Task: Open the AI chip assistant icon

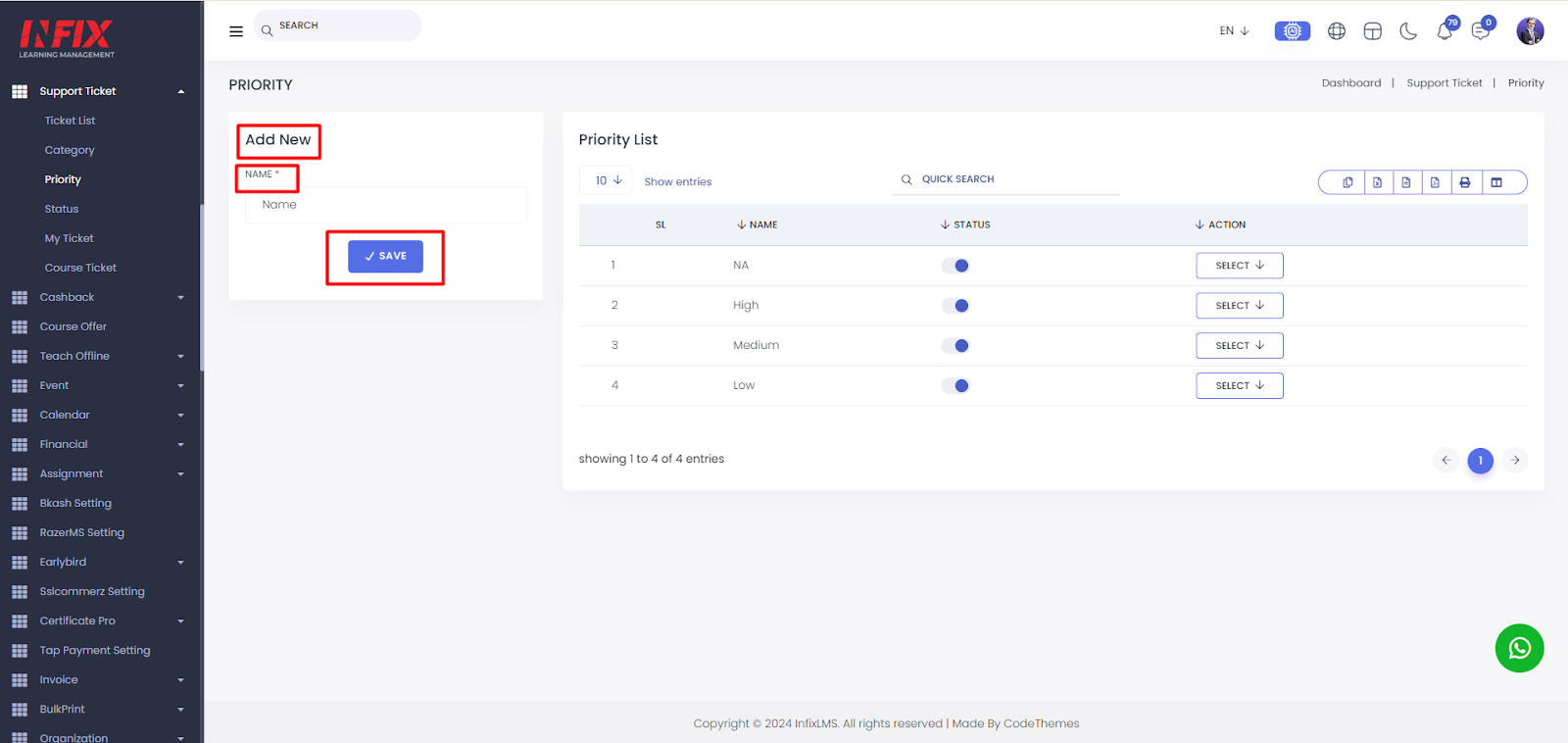Action: (1292, 31)
